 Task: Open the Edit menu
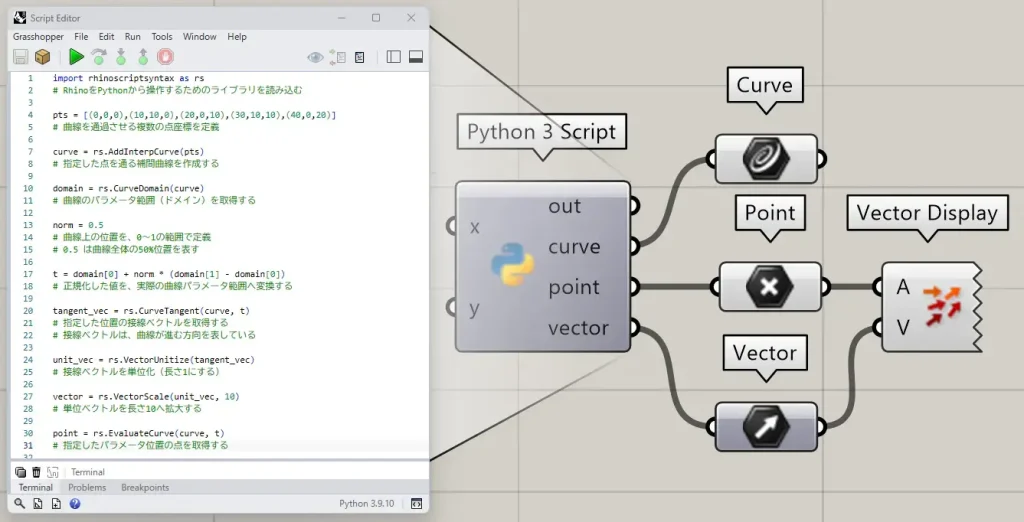(x=106, y=37)
